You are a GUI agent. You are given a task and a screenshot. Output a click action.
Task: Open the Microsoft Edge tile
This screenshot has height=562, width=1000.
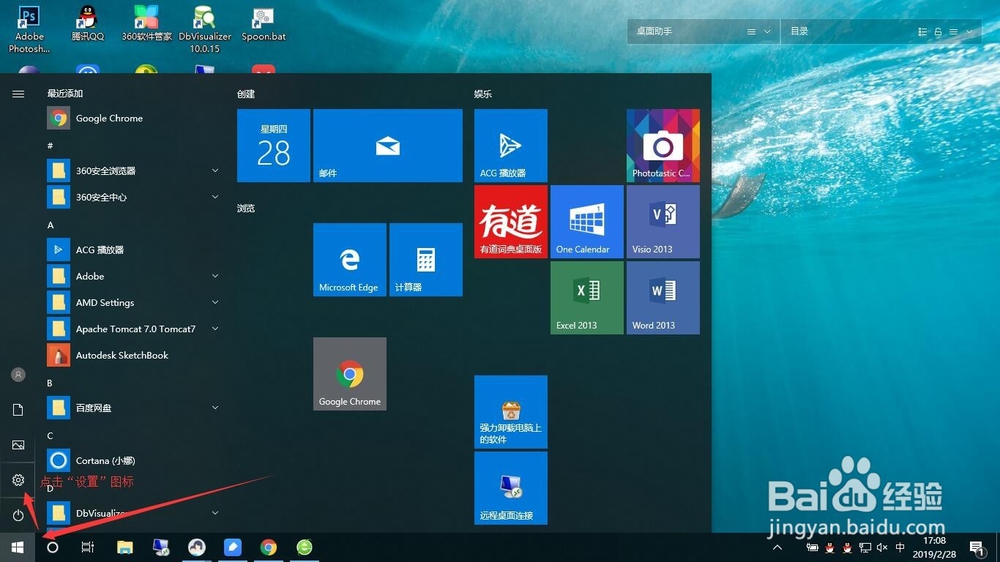(349, 260)
